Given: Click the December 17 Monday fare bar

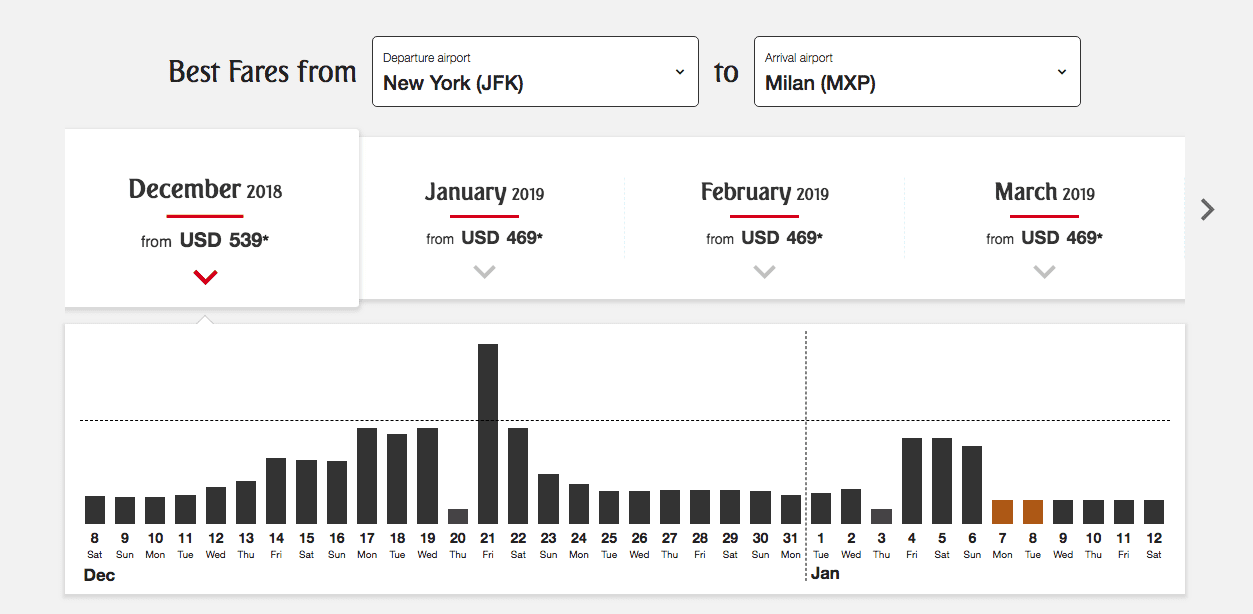Looking at the screenshot, I should point(367,476).
